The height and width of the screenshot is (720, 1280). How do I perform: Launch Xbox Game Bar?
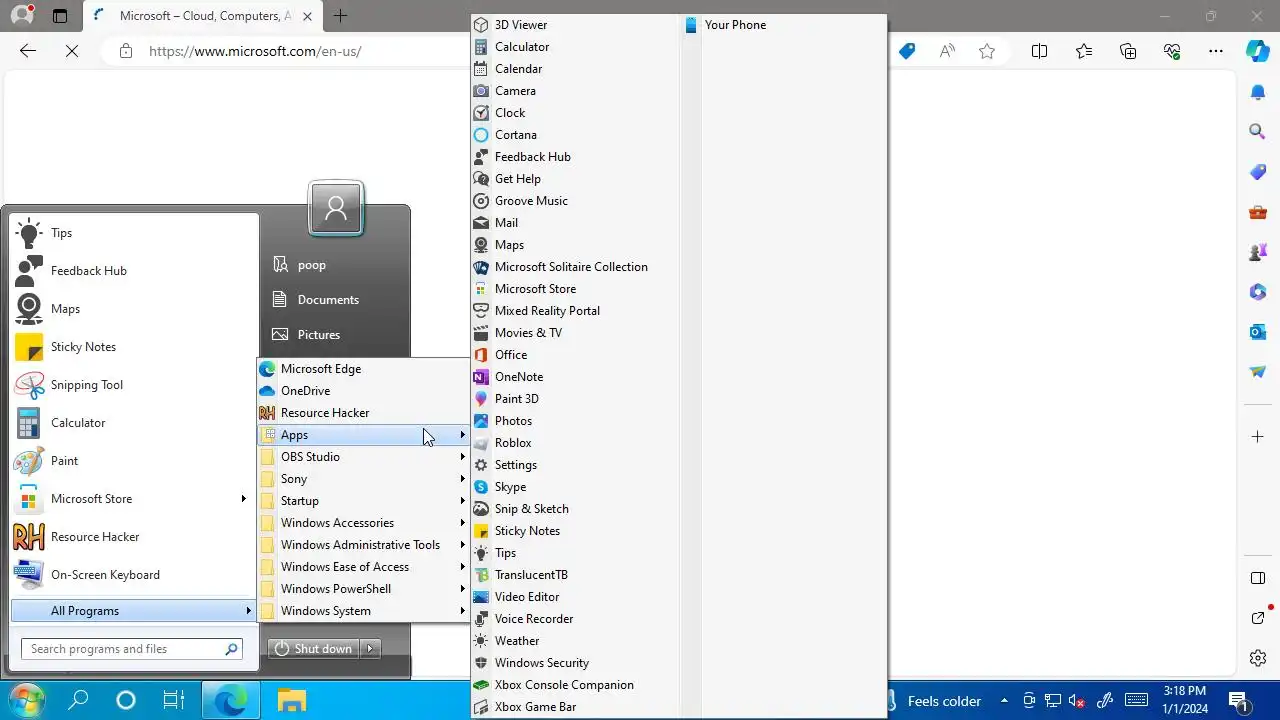tap(575, 707)
